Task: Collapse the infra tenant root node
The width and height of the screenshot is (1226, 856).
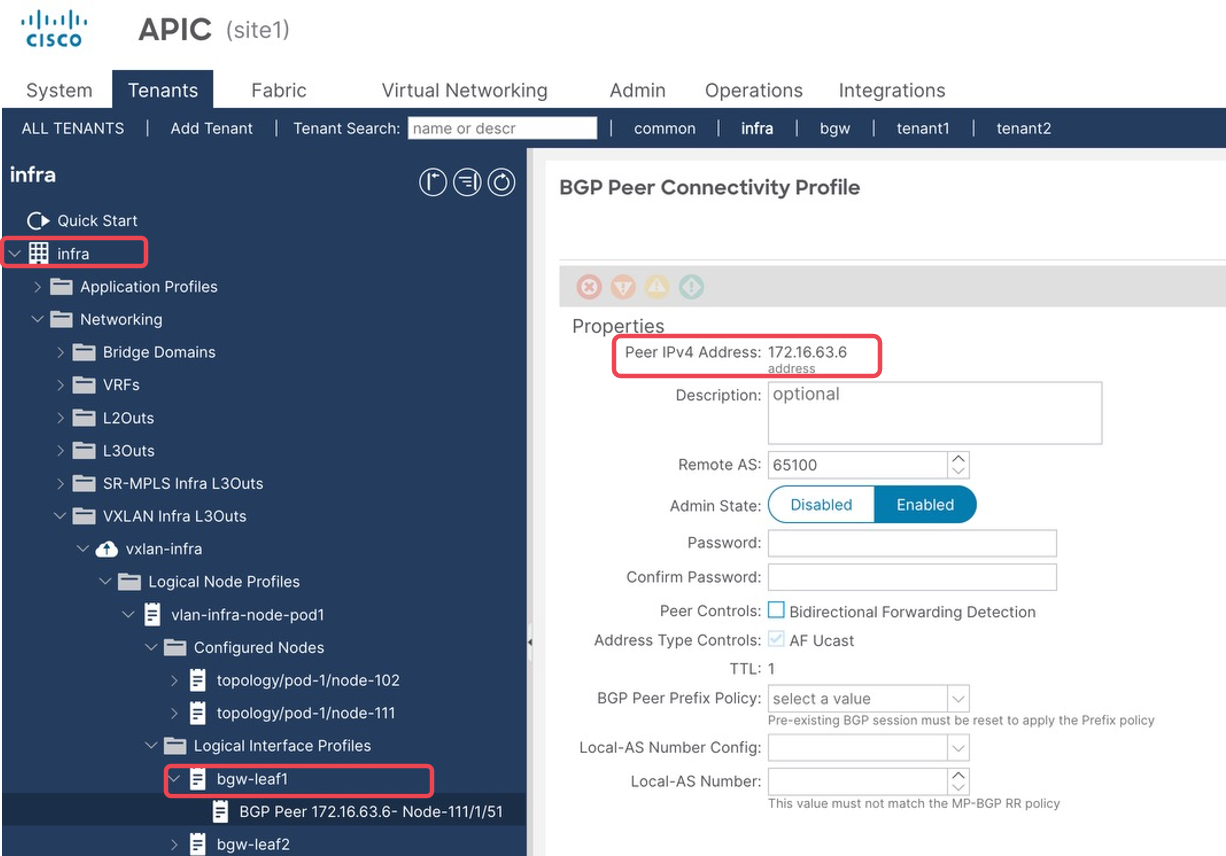Action: (x=14, y=254)
